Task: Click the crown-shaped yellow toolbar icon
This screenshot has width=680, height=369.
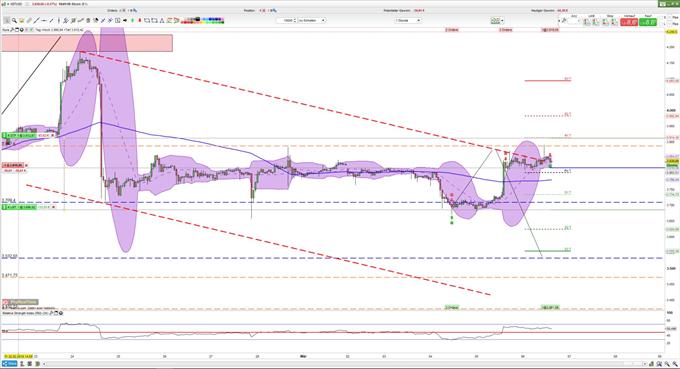Action: pos(21,20)
